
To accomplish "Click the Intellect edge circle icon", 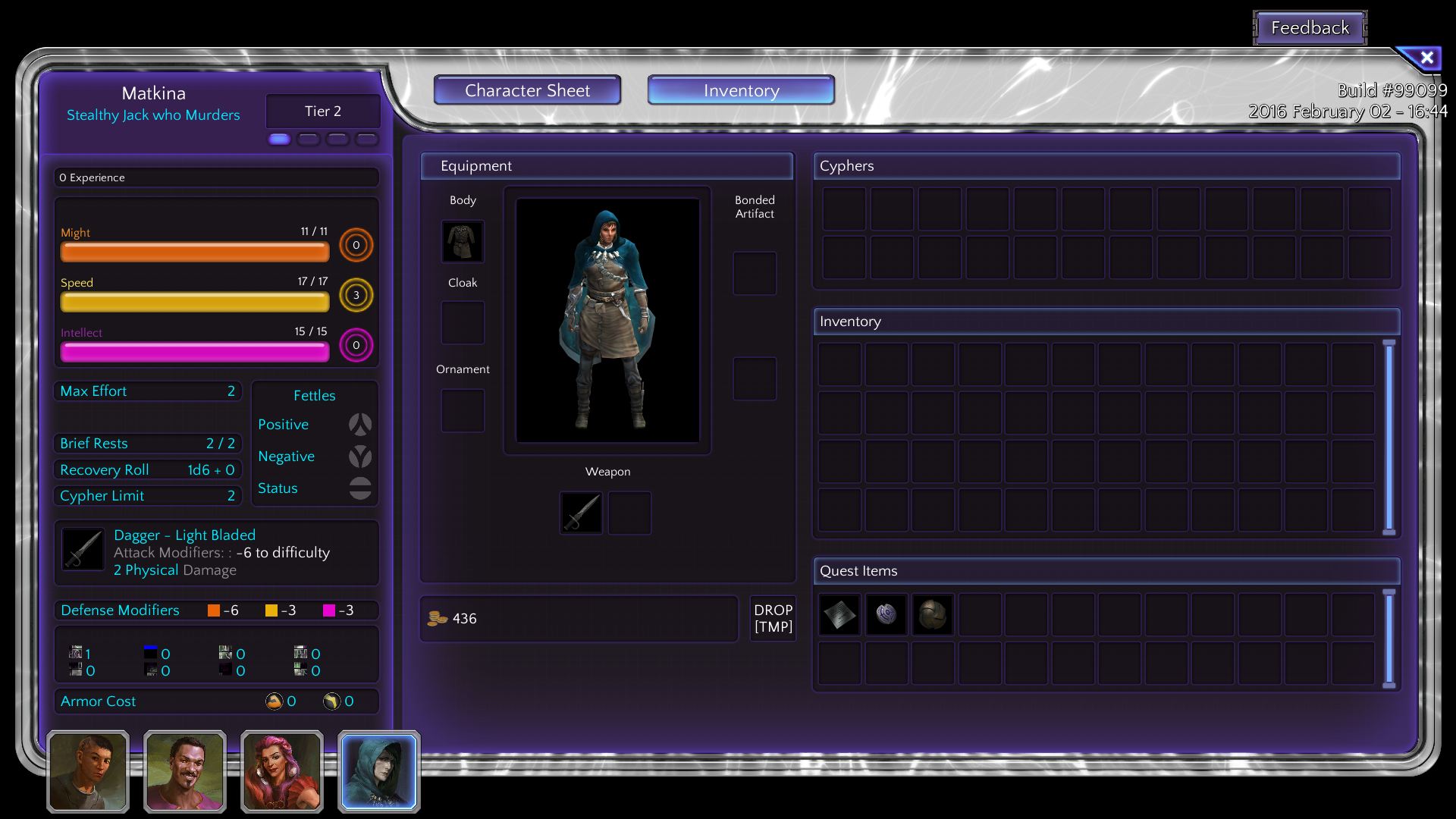I will (x=356, y=345).
